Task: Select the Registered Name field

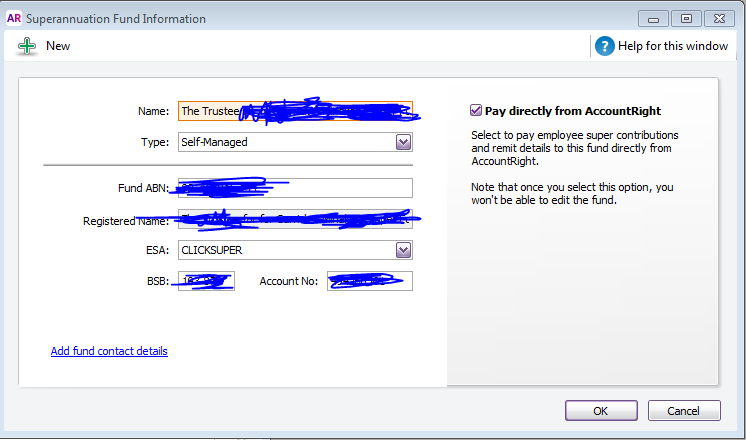Action: tap(294, 220)
